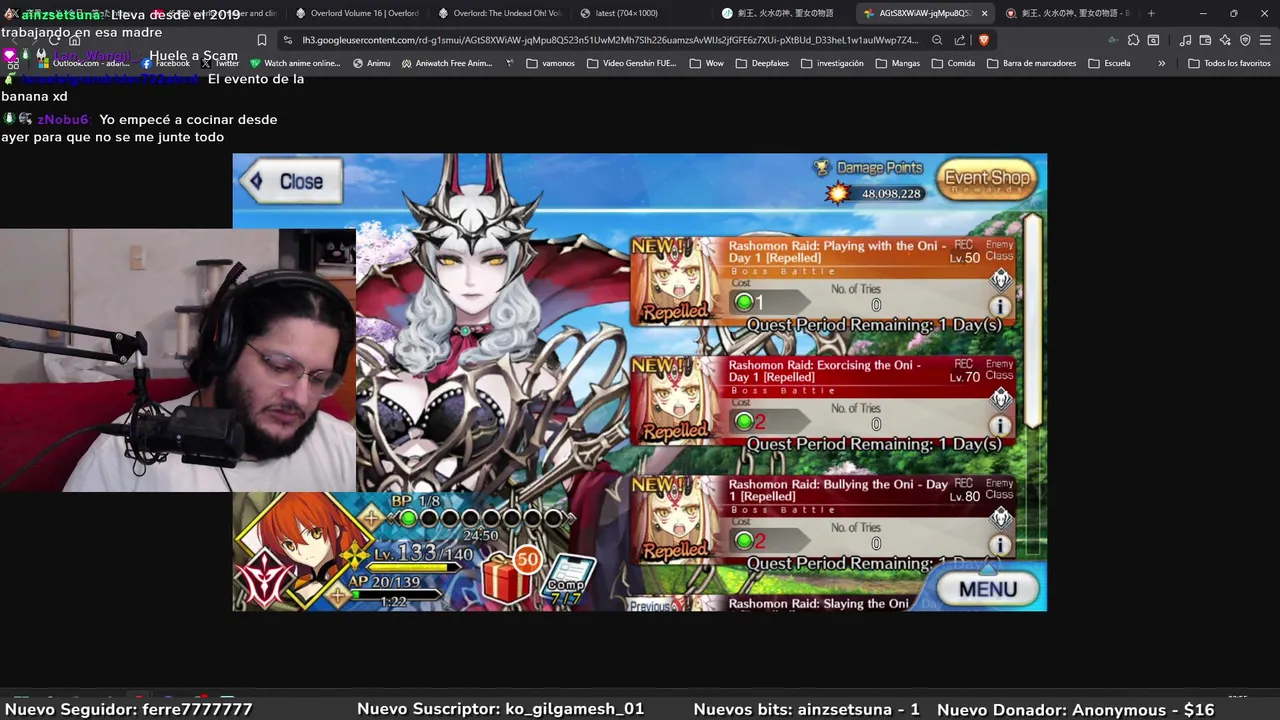Open the browser extensions puzzle icon
Screen dimensions: 1280x720
(1133, 40)
